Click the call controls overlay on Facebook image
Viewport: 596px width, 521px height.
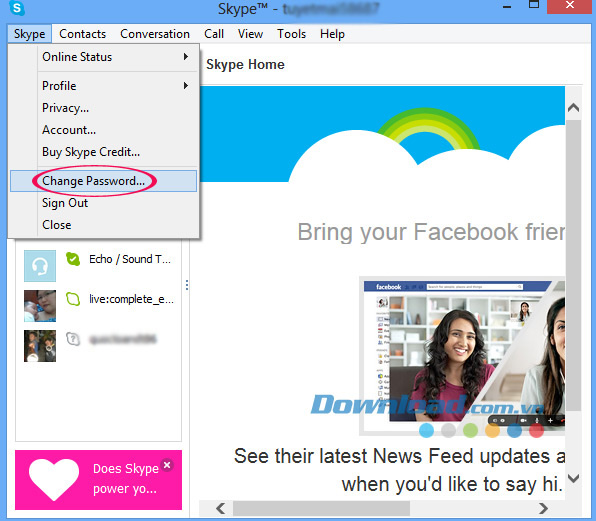pos(526,420)
